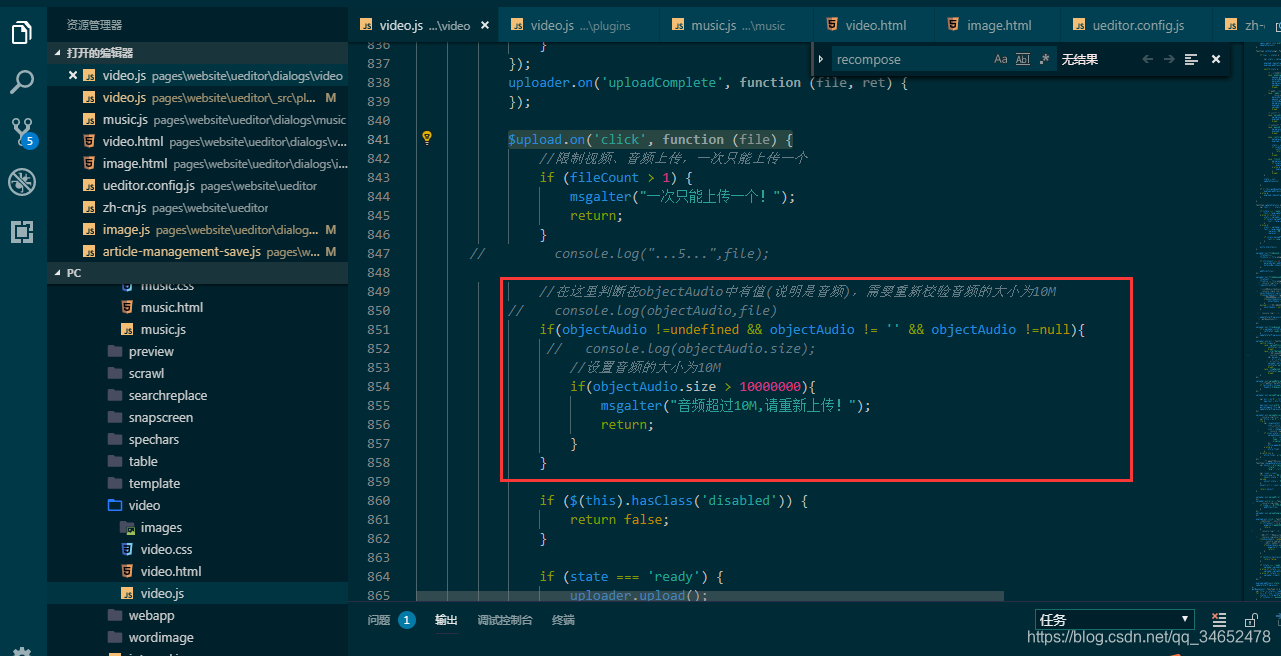Open the Extensions view in activity bar

point(22,232)
